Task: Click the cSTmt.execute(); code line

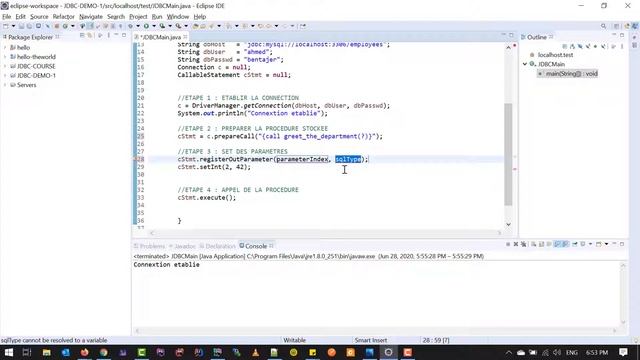Action: click(x=207, y=198)
